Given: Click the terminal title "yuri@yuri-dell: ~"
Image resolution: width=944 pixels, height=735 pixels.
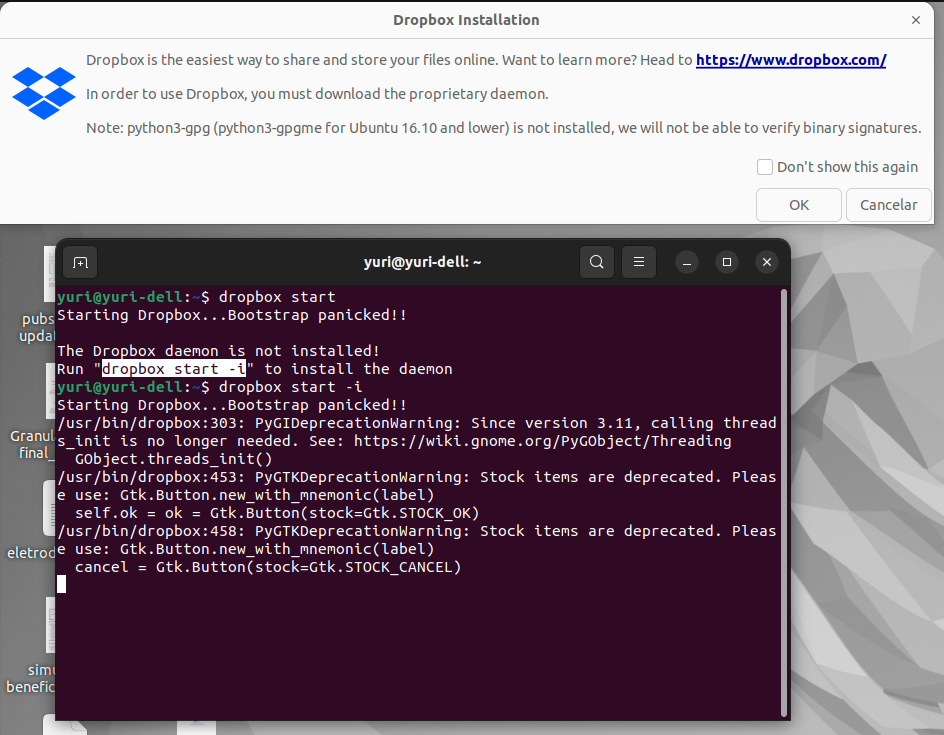Looking at the screenshot, I should (422, 263).
